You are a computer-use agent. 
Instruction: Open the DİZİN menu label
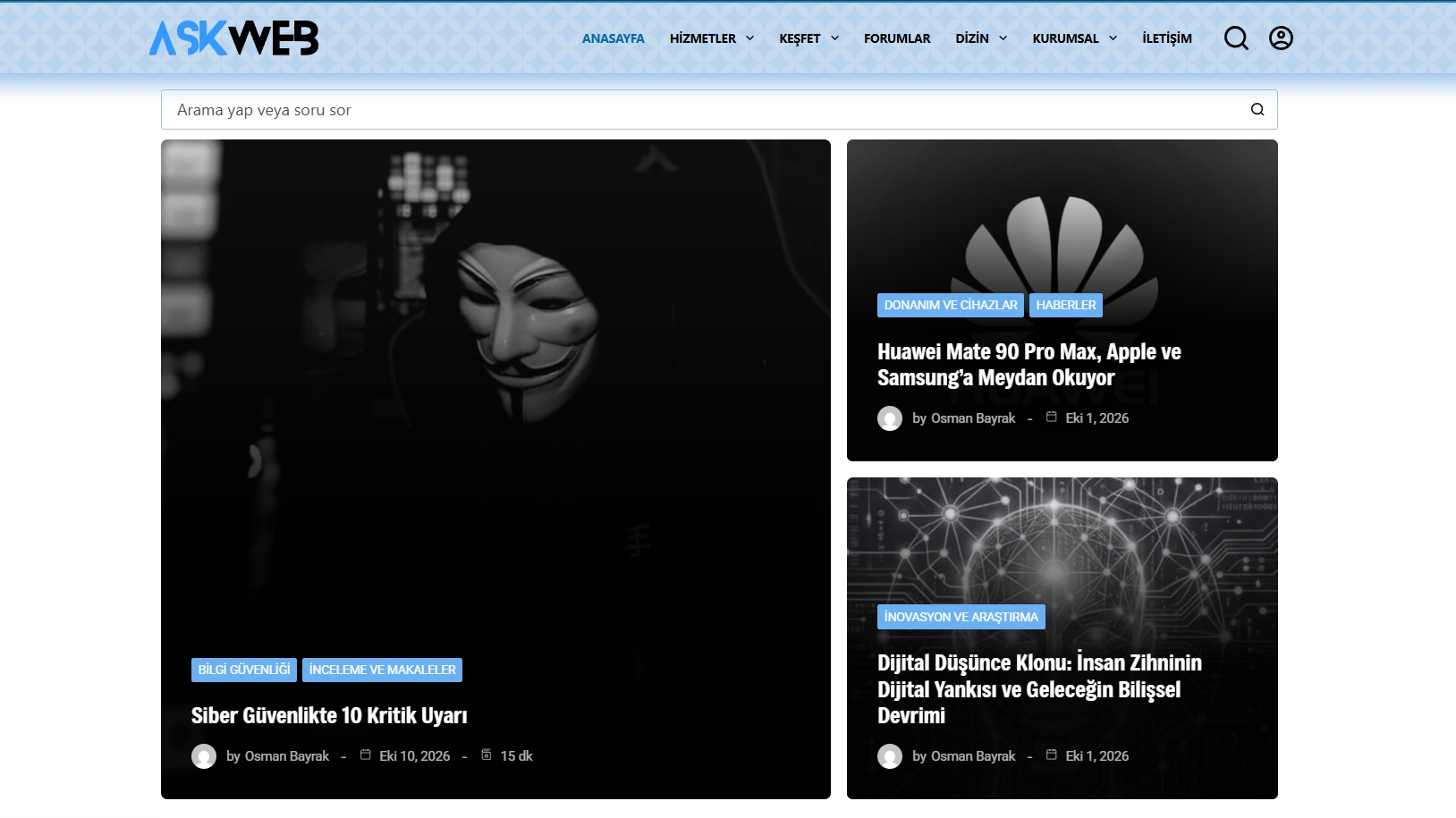[x=972, y=38]
